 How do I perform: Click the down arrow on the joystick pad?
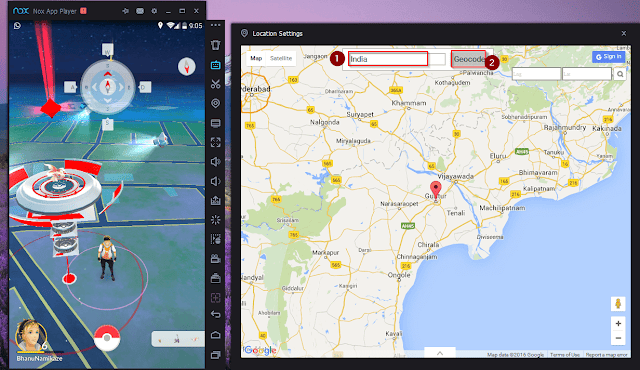coord(107,100)
